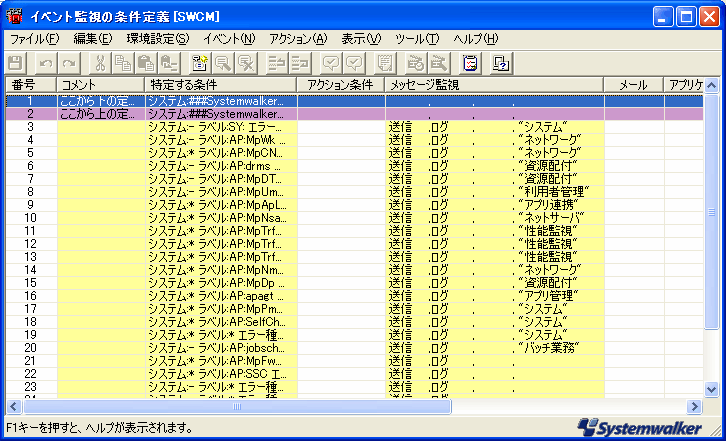Open the ファイル(F) menu
The height and width of the screenshot is (441, 726).
coord(35,39)
